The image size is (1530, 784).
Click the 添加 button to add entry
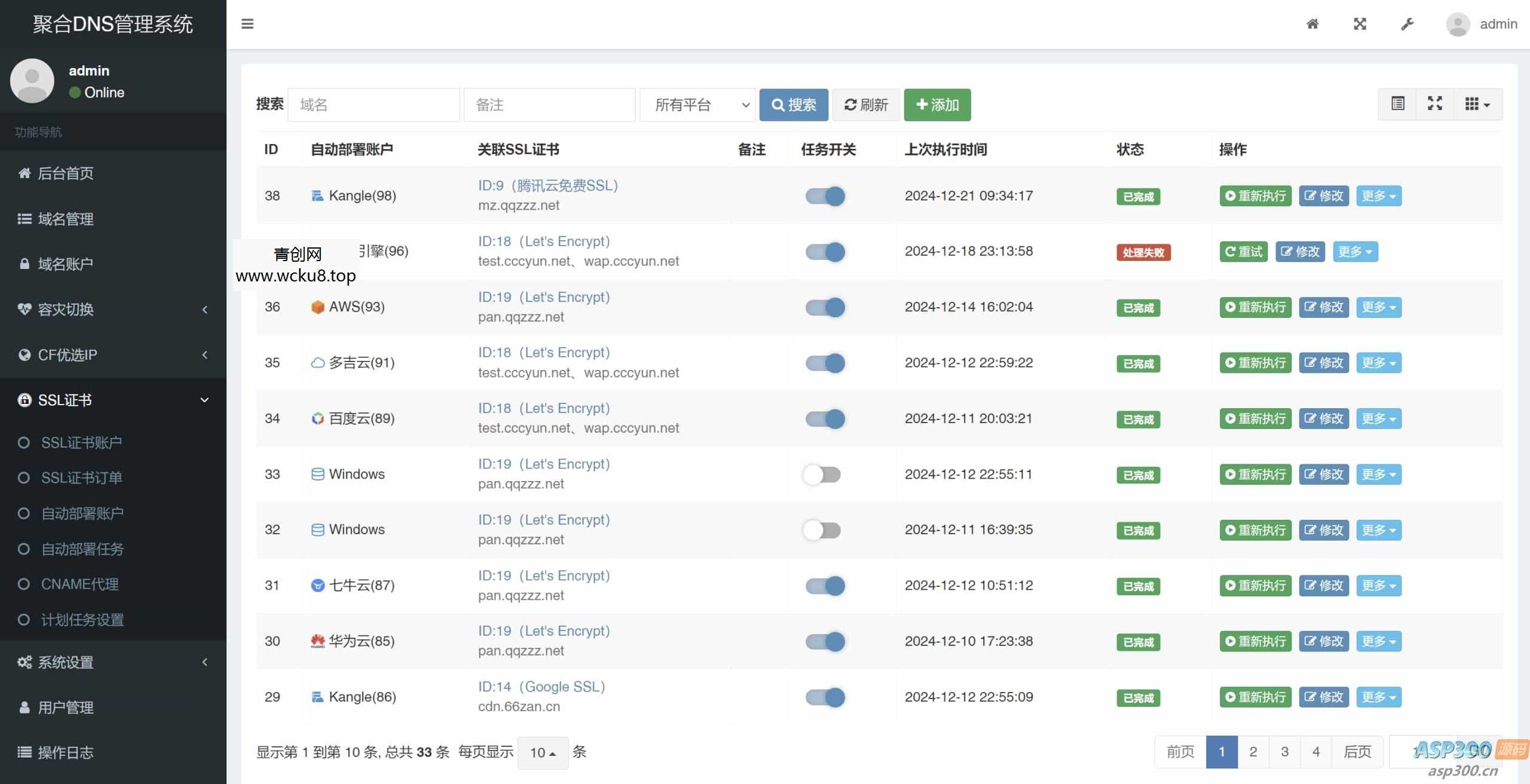click(x=937, y=105)
